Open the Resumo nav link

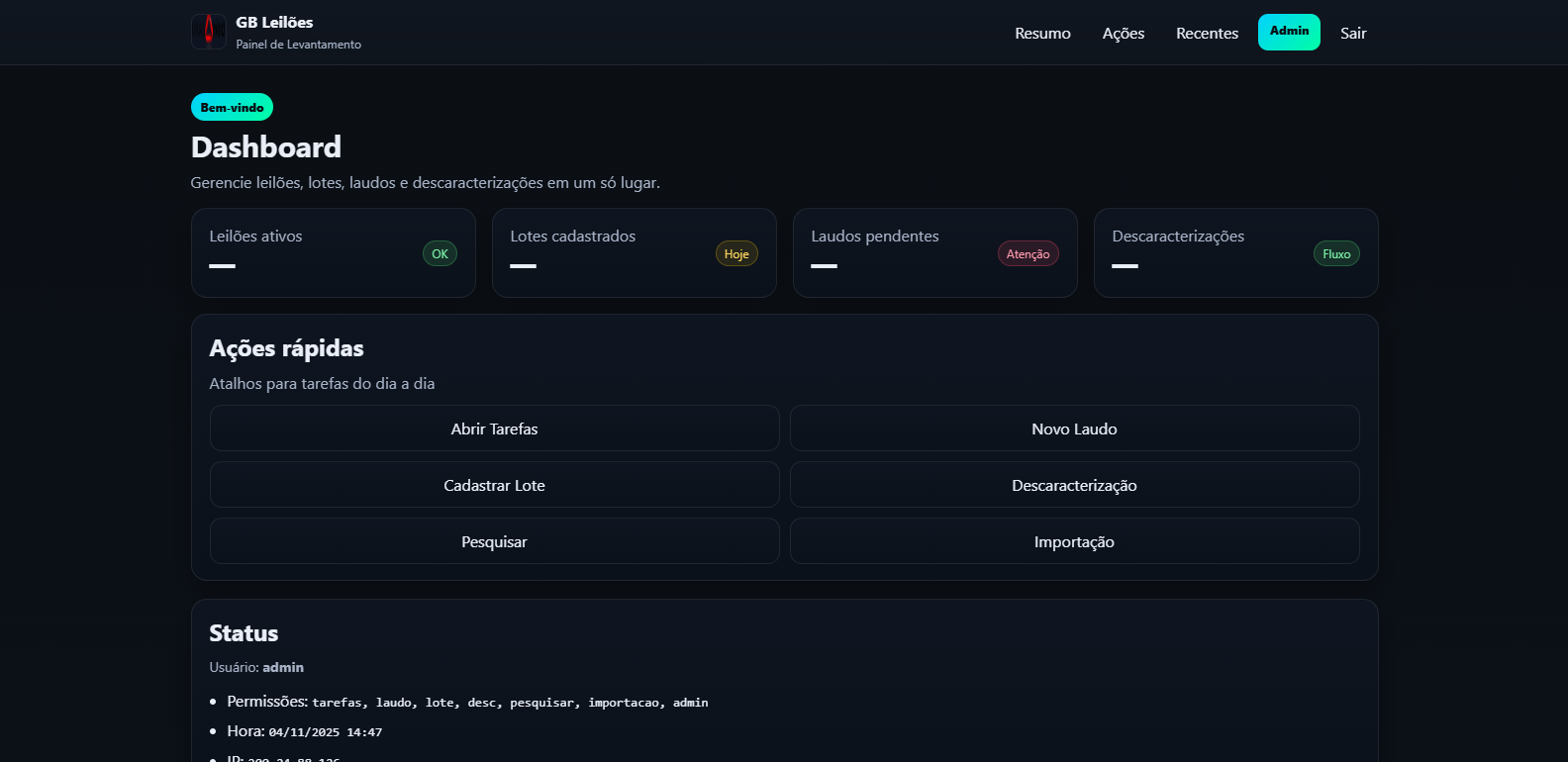coord(1042,33)
